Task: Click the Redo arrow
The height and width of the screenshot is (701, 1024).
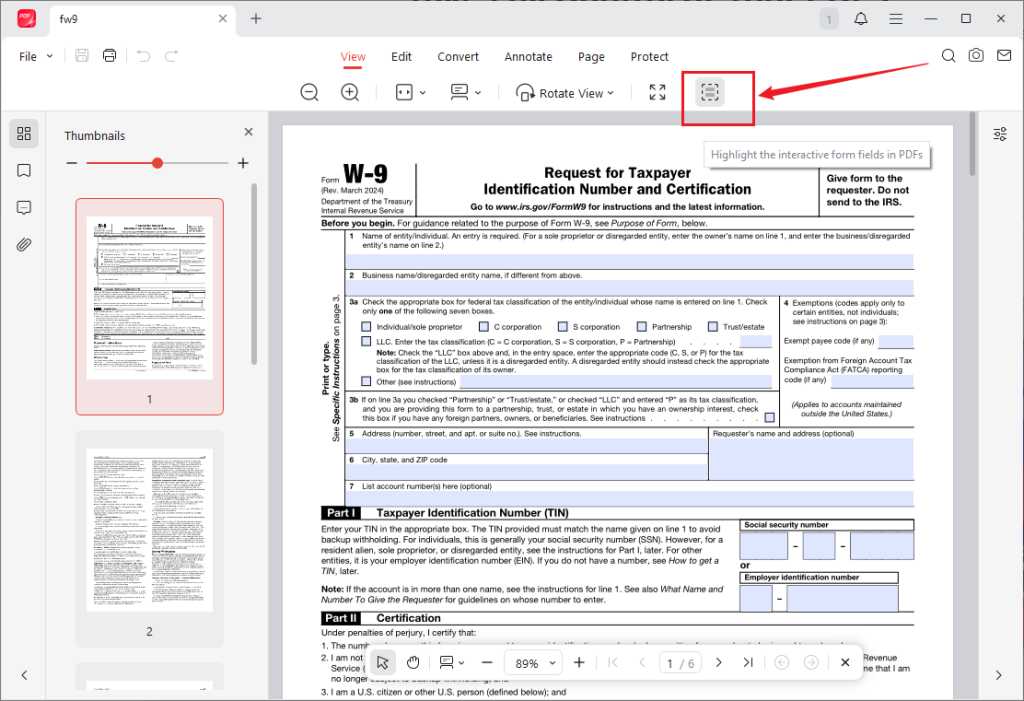Action: click(x=171, y=56)
